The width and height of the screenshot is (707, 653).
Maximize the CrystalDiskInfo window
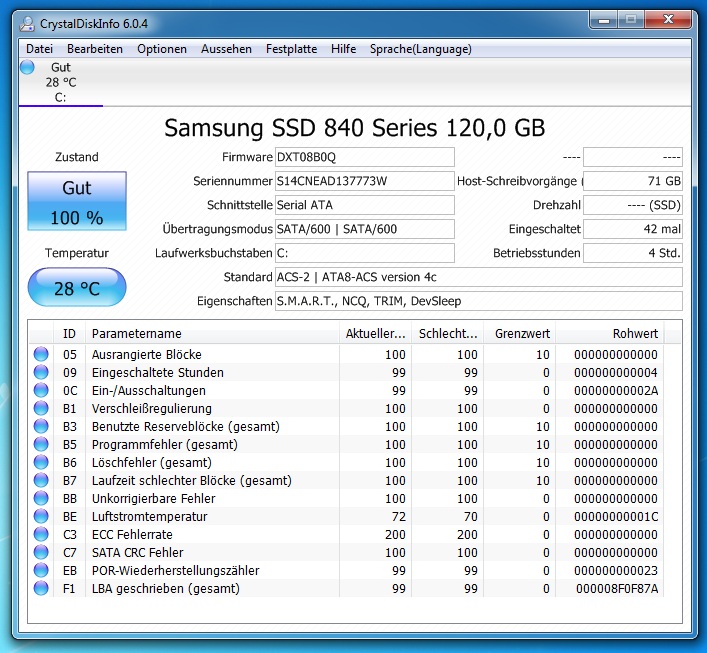tap(631, 20)
